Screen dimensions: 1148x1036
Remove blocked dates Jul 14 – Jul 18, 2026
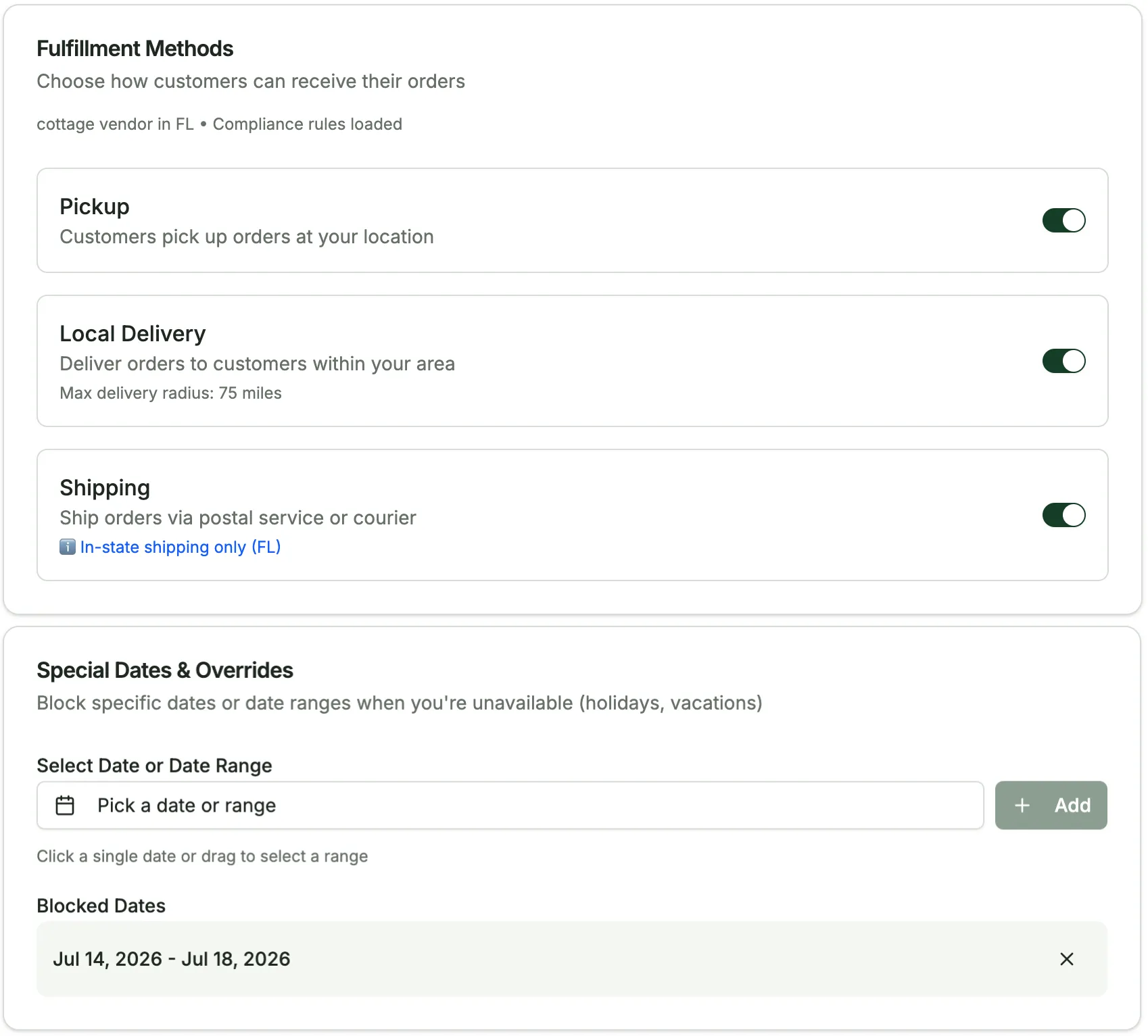[1067, 959]
